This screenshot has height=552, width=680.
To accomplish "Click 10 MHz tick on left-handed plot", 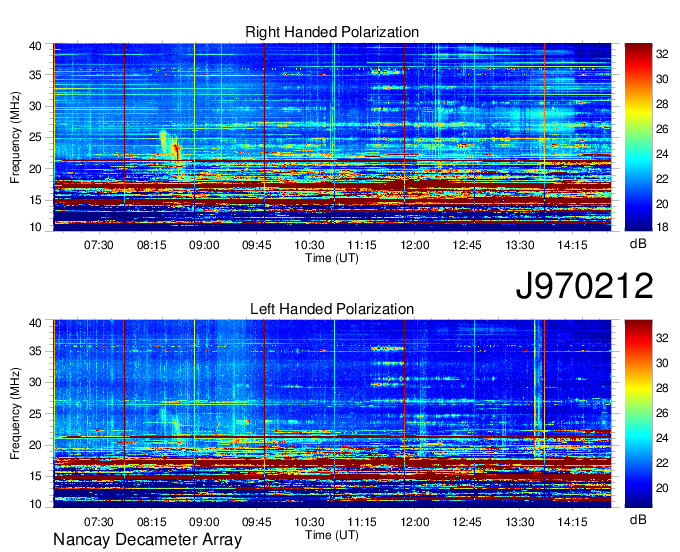I will [35, 504].
